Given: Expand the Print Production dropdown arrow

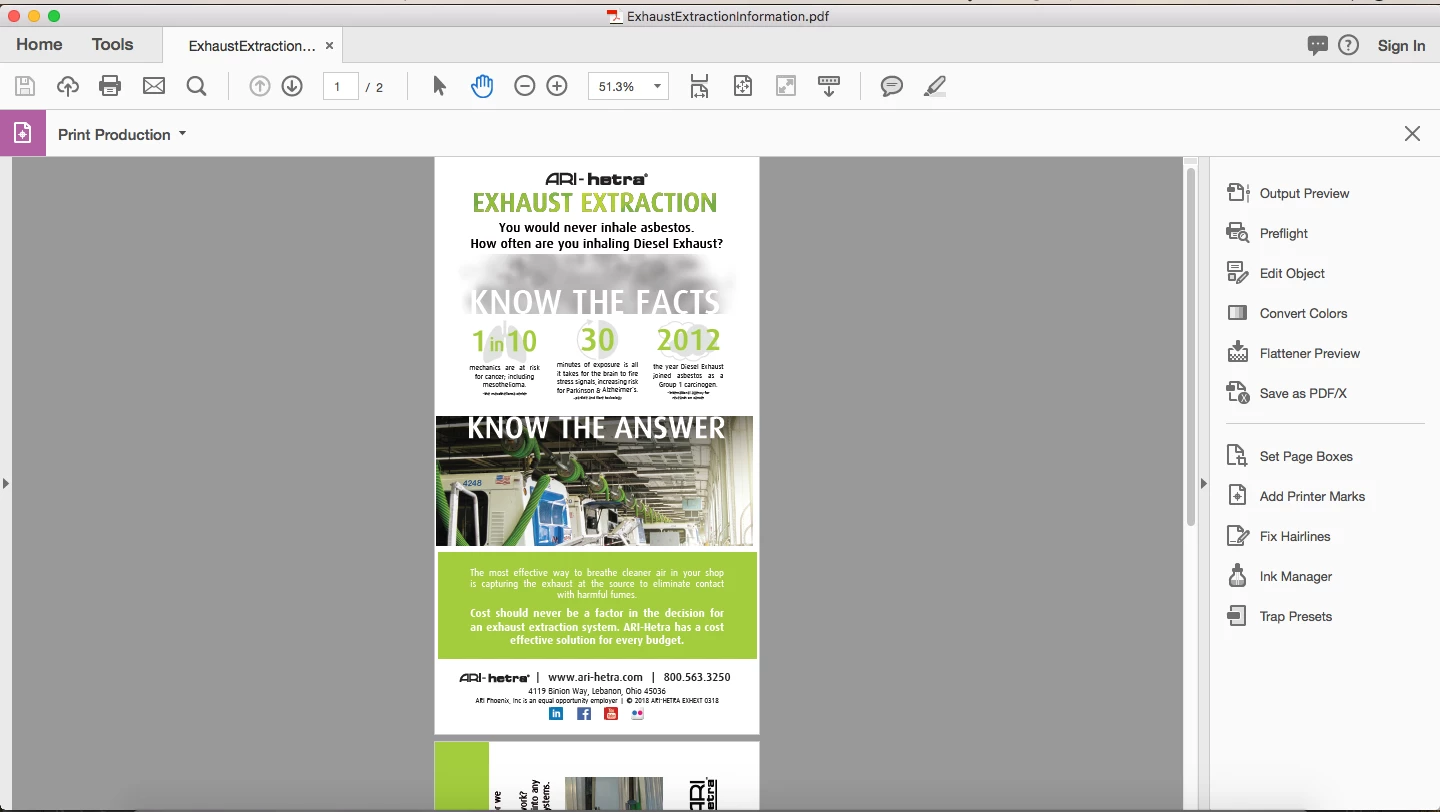Looking at the screenshot, I should click(183, 133).
